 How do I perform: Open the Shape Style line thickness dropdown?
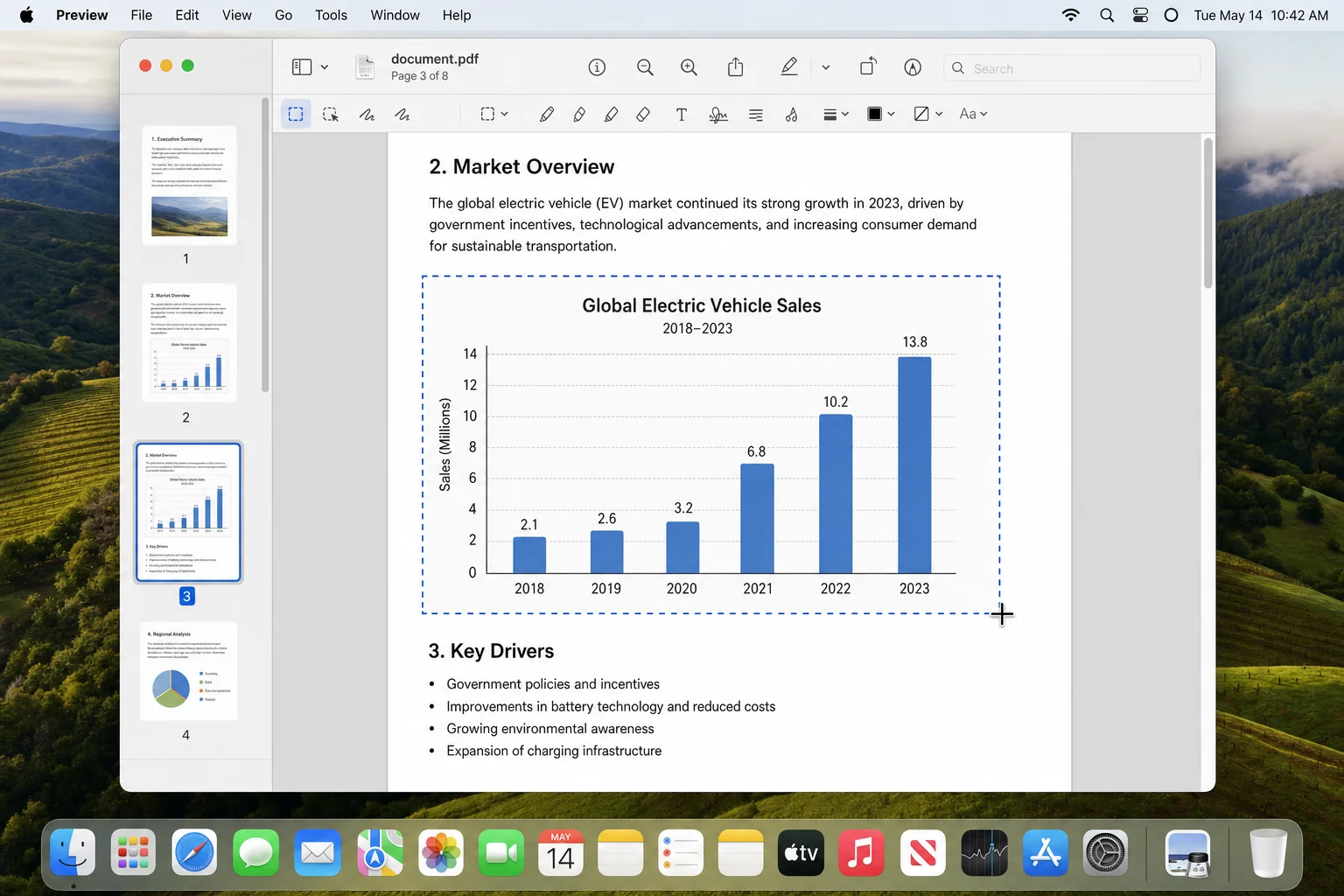pyautogui.click(x=836, y=114)
